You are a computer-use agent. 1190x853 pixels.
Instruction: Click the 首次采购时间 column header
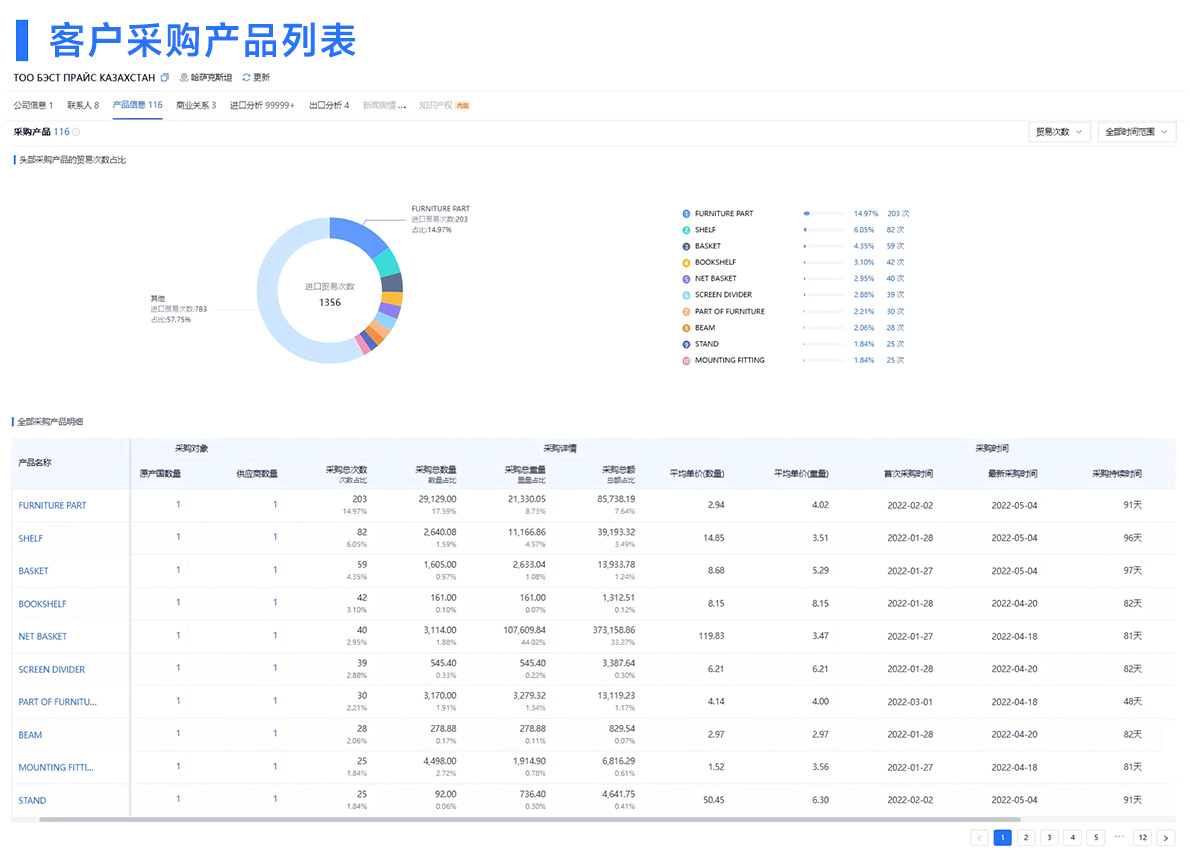908,474
